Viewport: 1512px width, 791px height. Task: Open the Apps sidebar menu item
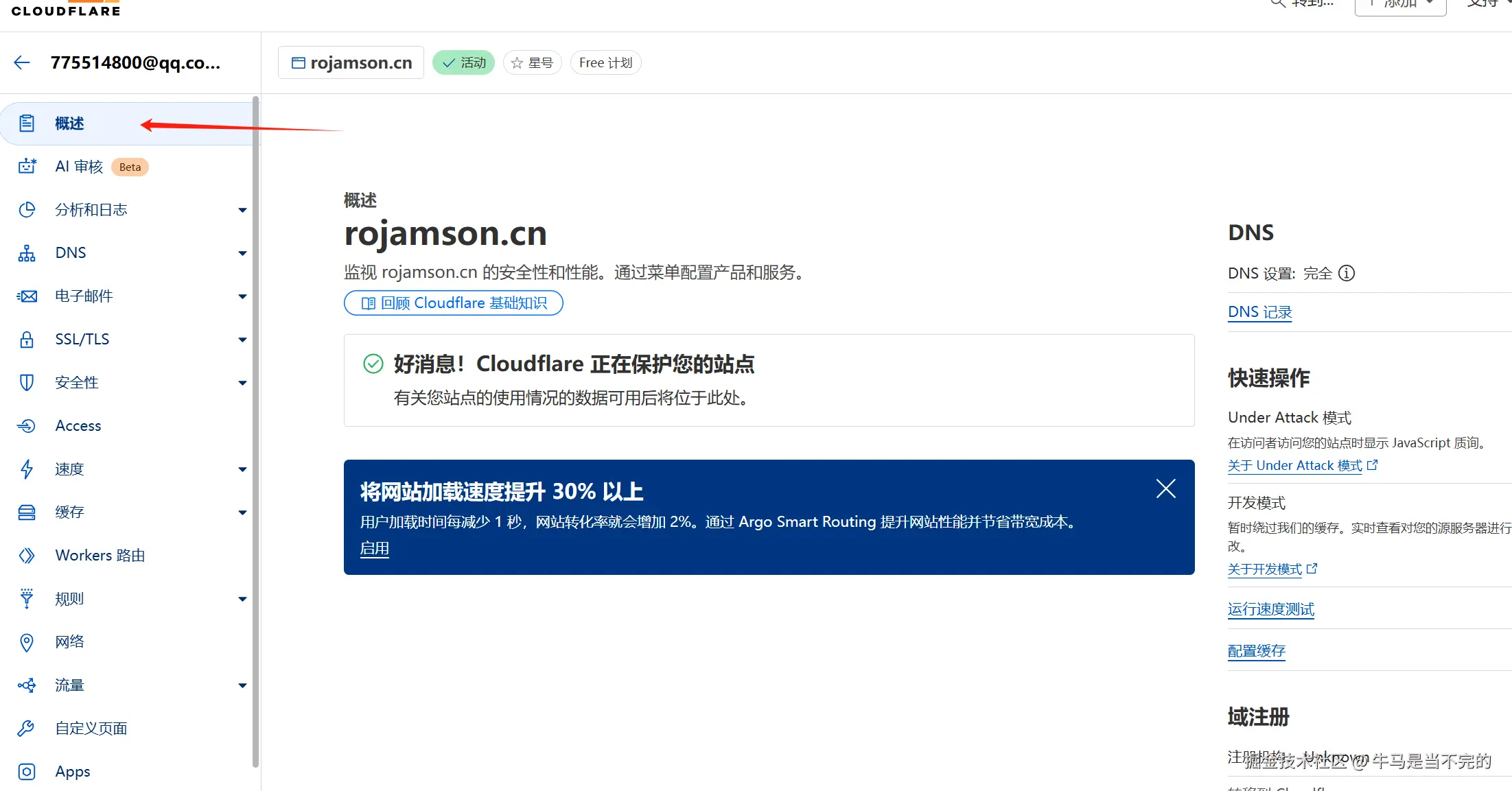point(126,772)
